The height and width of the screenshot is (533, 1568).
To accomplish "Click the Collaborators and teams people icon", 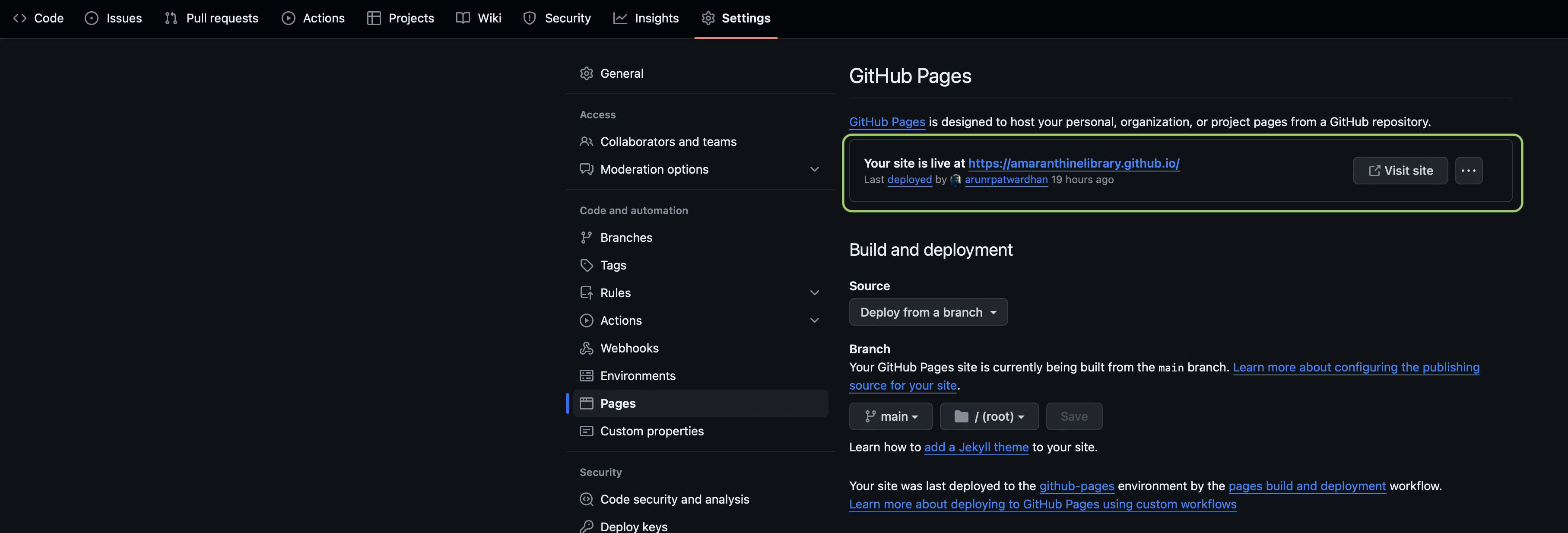I will click(586, 141).
